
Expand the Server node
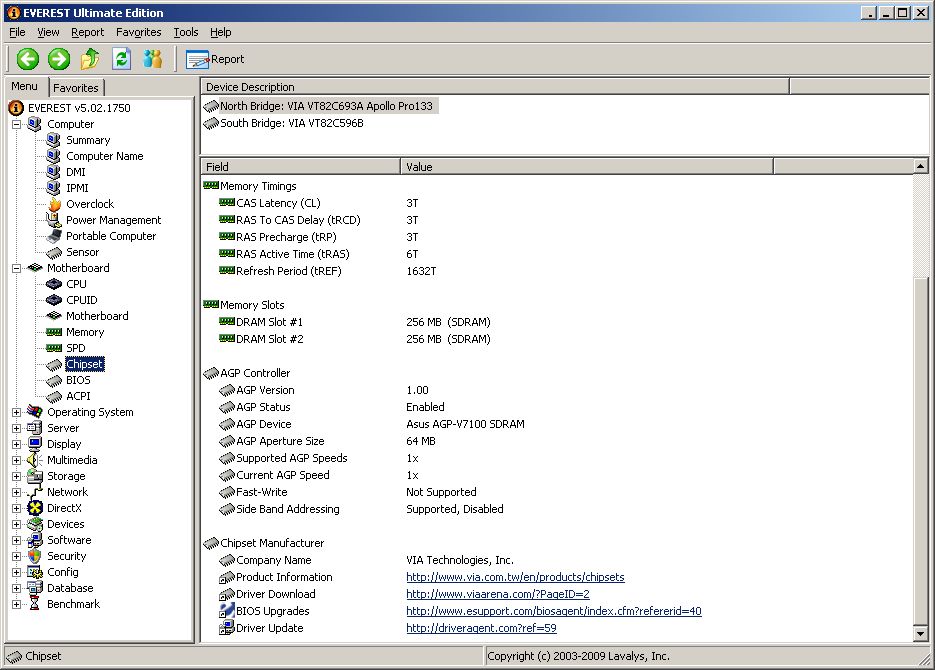(17, 428)
